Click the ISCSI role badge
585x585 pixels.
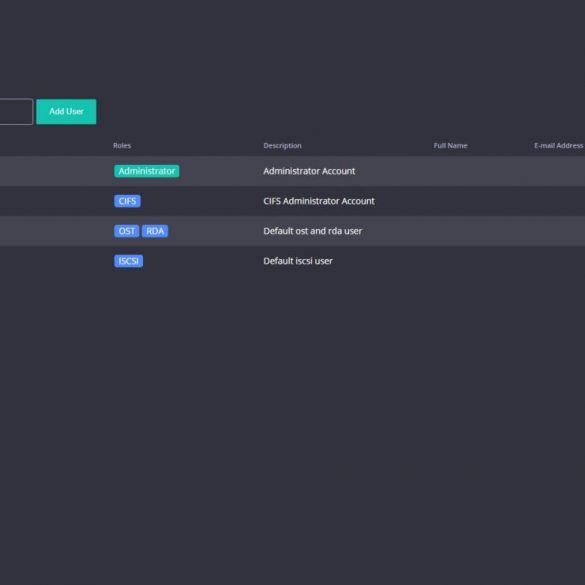(128, 261)
